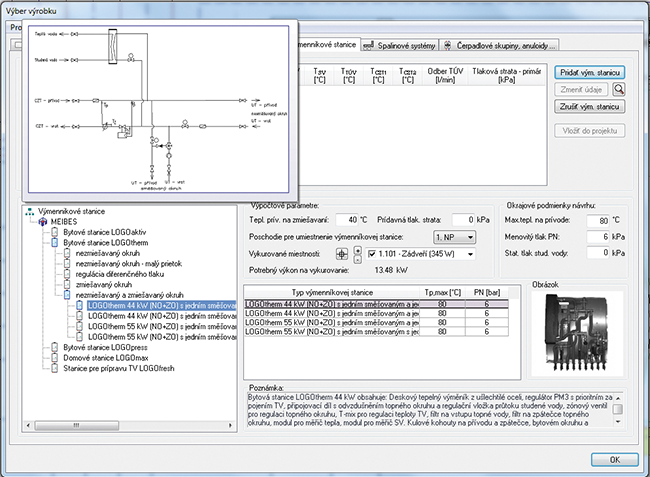Switch to the Spalinové systémy tab
The height and width of the screenshot is (477, 650).
pos(400,46)
